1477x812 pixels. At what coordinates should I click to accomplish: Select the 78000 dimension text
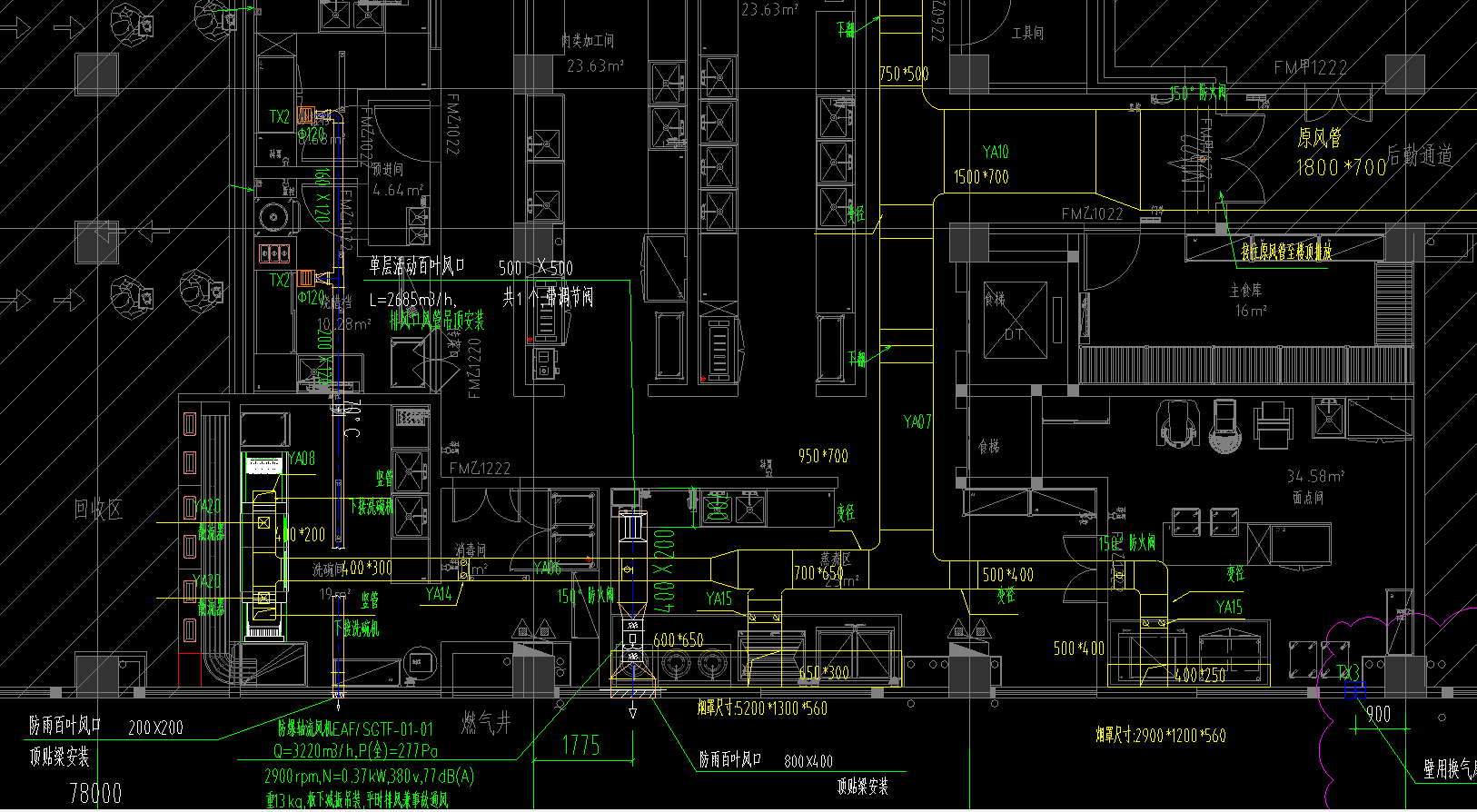[x=95, y=794]
